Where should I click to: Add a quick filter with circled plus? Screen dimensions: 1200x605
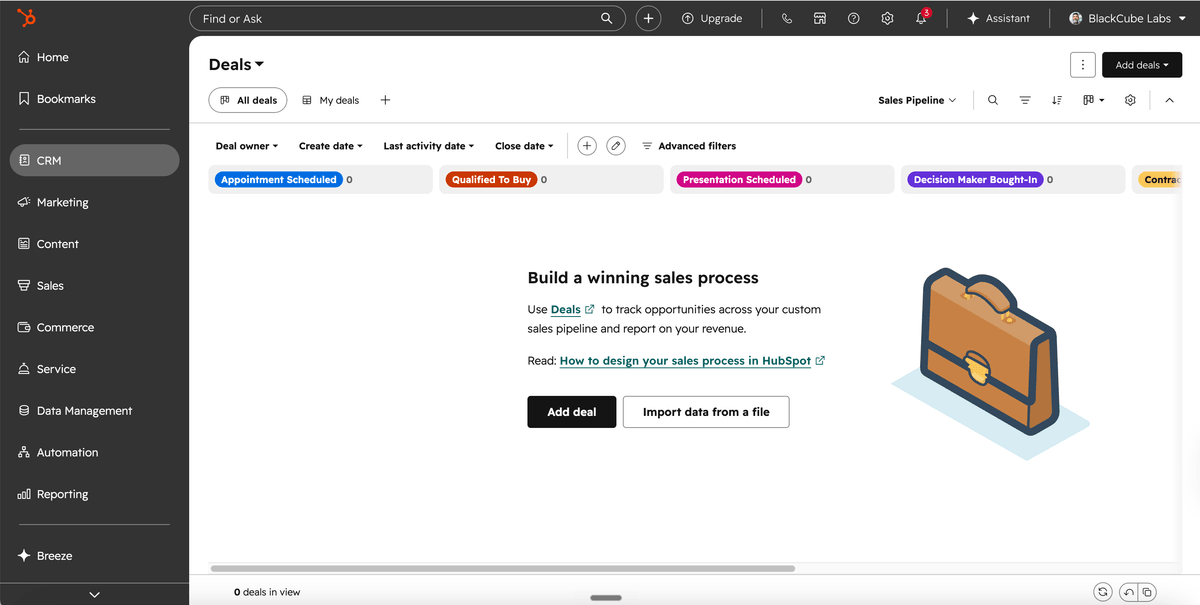coord(587,146)
